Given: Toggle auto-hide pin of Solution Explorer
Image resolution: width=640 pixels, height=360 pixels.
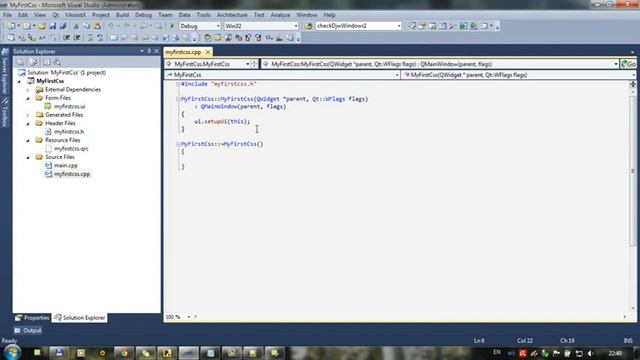Looking at the screenshot, I should (149, 51).
